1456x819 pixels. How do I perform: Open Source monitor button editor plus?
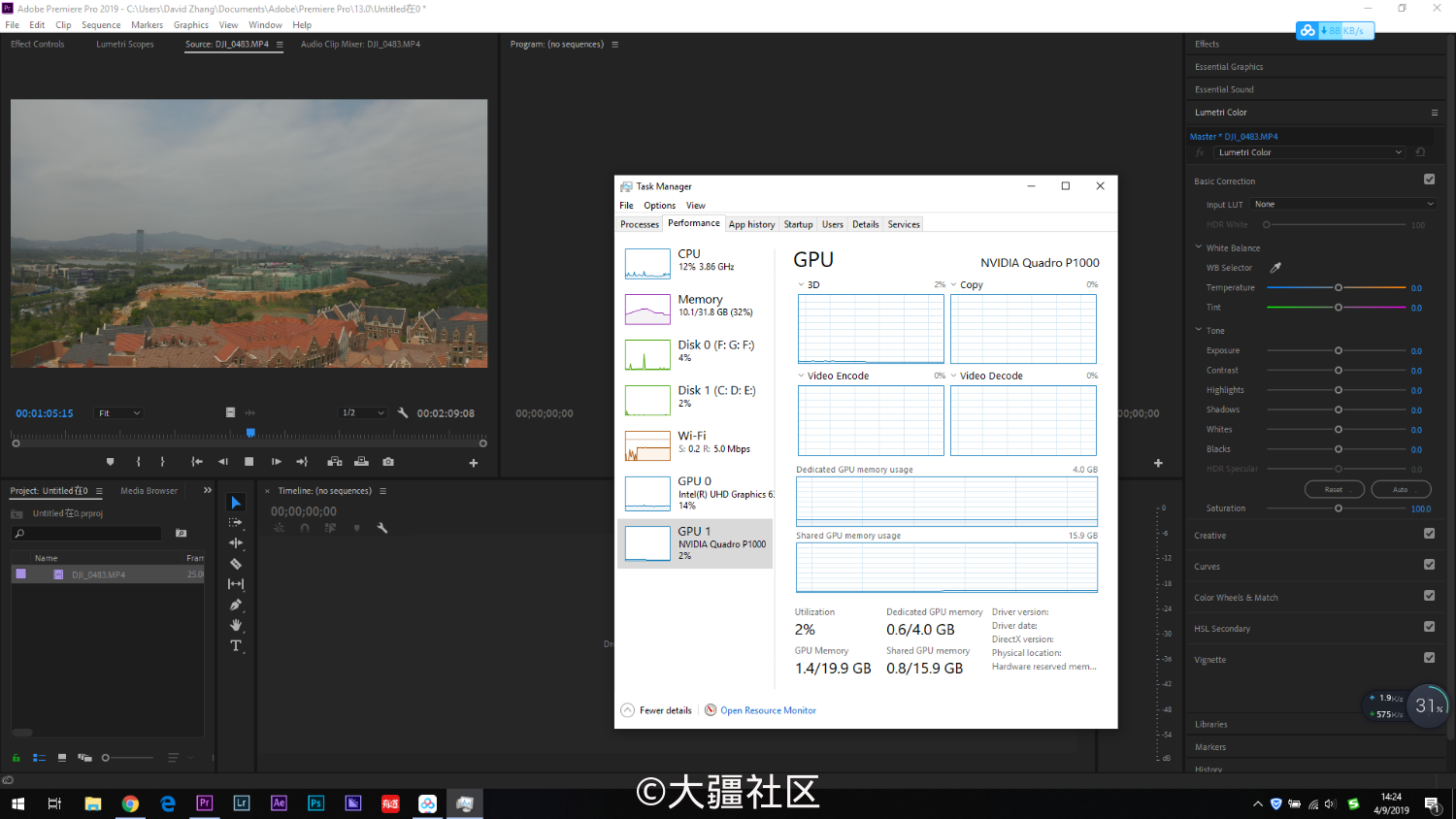[x=474, y=463]
